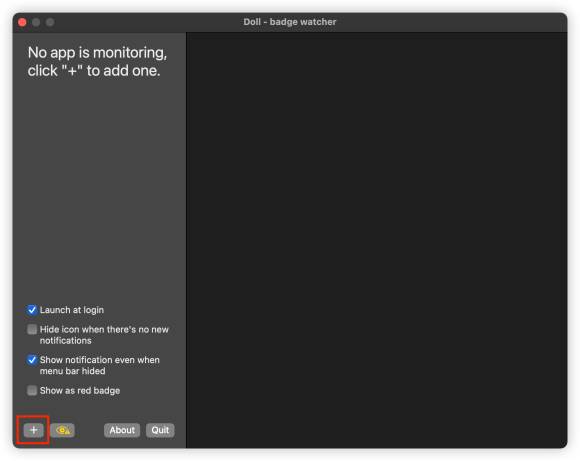Click the yellow eye warning icon button
The image size is (580, 461).
pos(63,430)
